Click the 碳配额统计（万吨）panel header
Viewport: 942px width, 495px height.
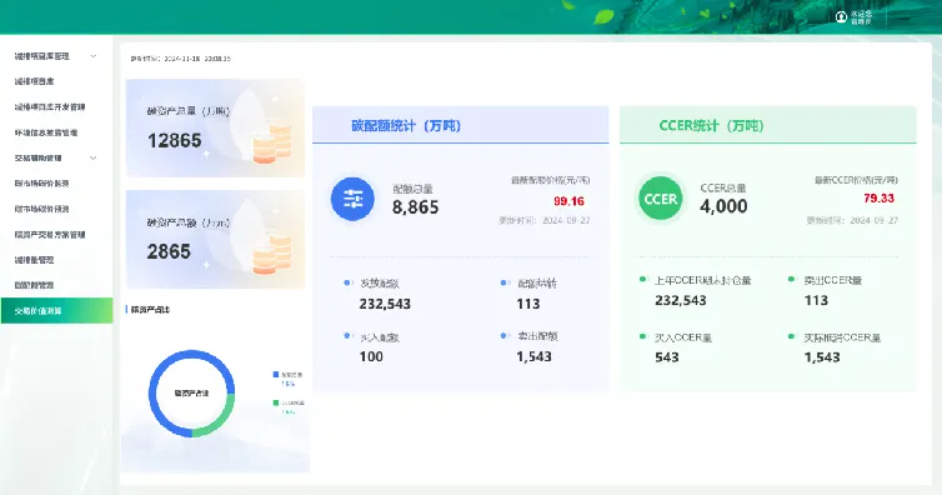[x=460, y=125]
